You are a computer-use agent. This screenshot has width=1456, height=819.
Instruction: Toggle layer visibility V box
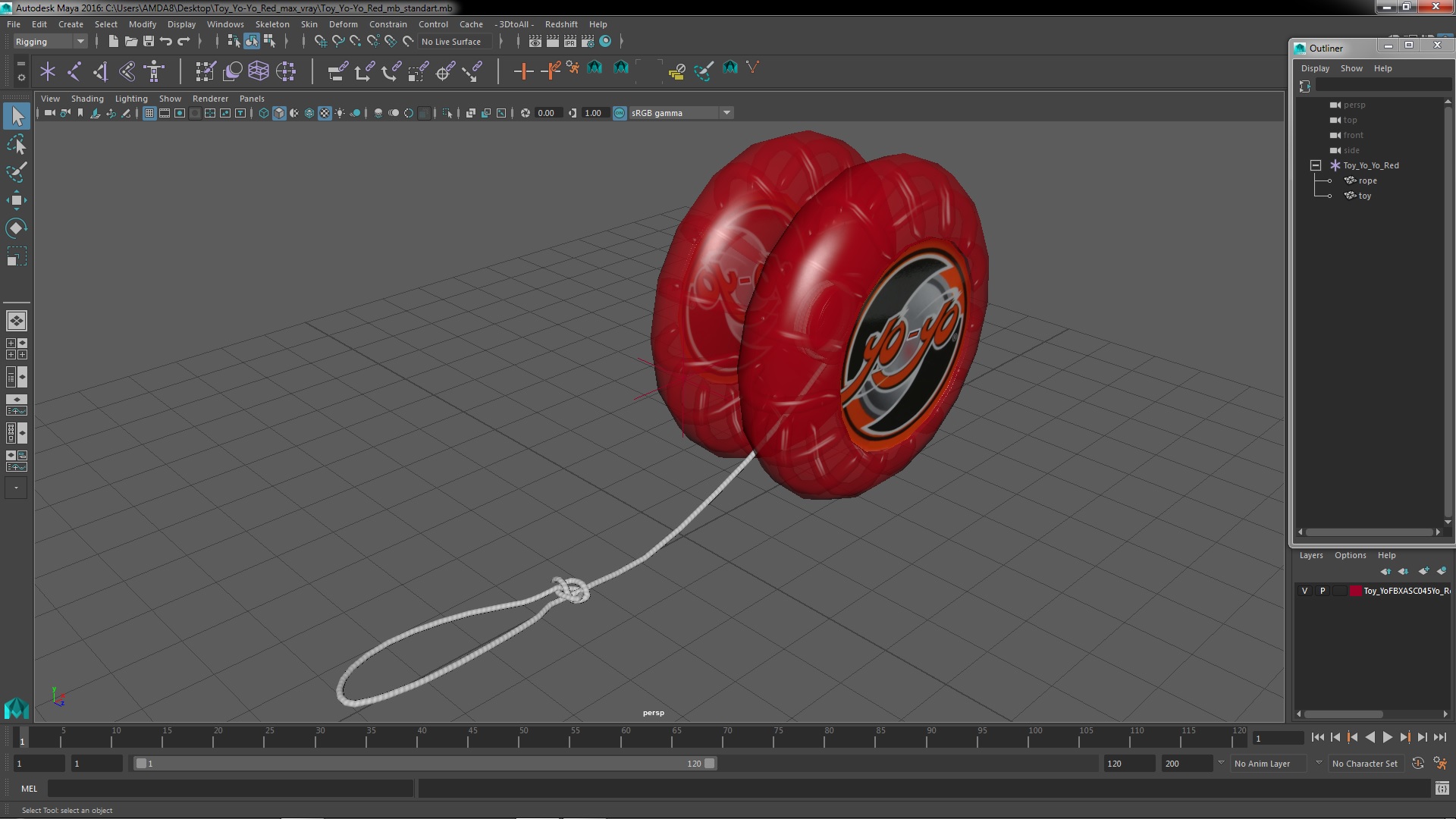[1304, 591]
